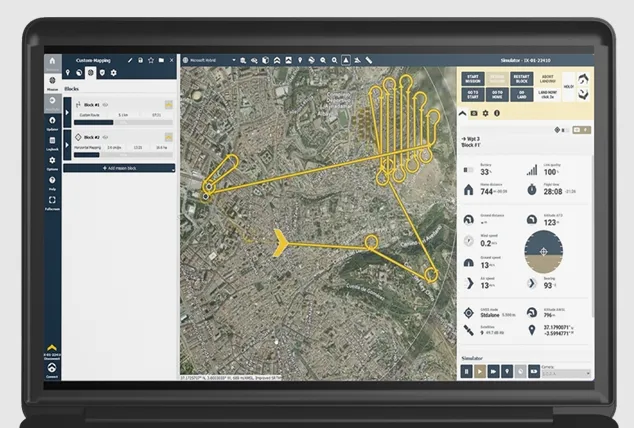
Task: Pause the simulator
Action: [x=466, y=371]
